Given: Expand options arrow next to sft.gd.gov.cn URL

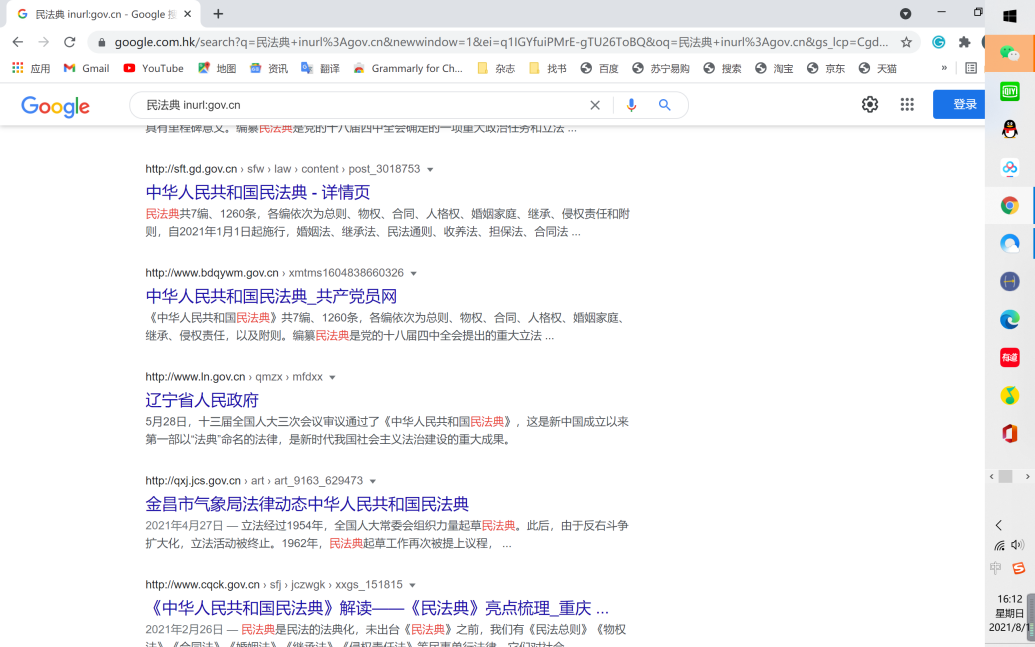Looking at the screenshot, I should click(430, 170).
